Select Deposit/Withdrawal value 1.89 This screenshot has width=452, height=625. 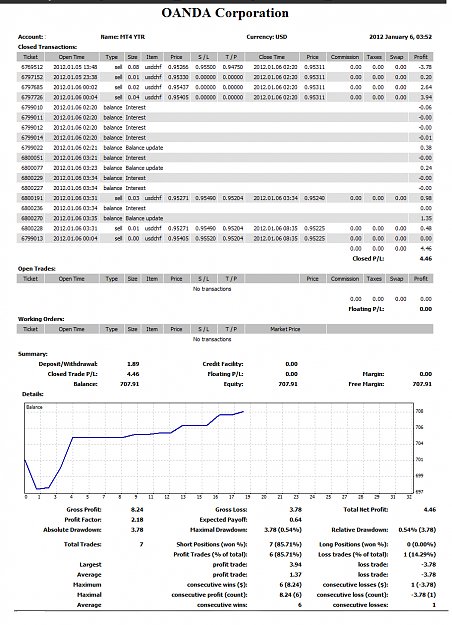(x=133, y=364)
